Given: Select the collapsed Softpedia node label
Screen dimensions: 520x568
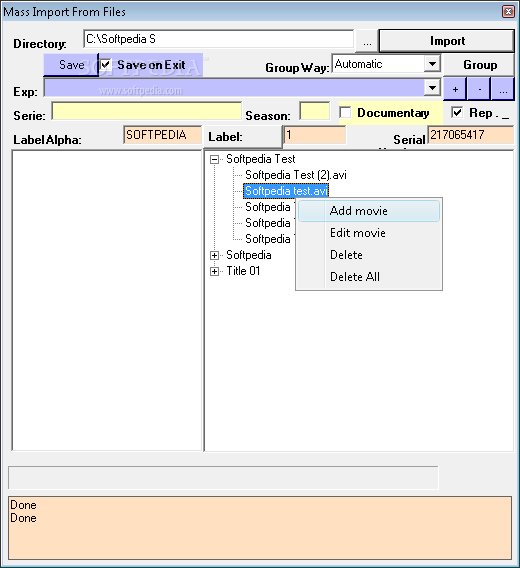Looking at the screenshot, I should pos(249,255).
